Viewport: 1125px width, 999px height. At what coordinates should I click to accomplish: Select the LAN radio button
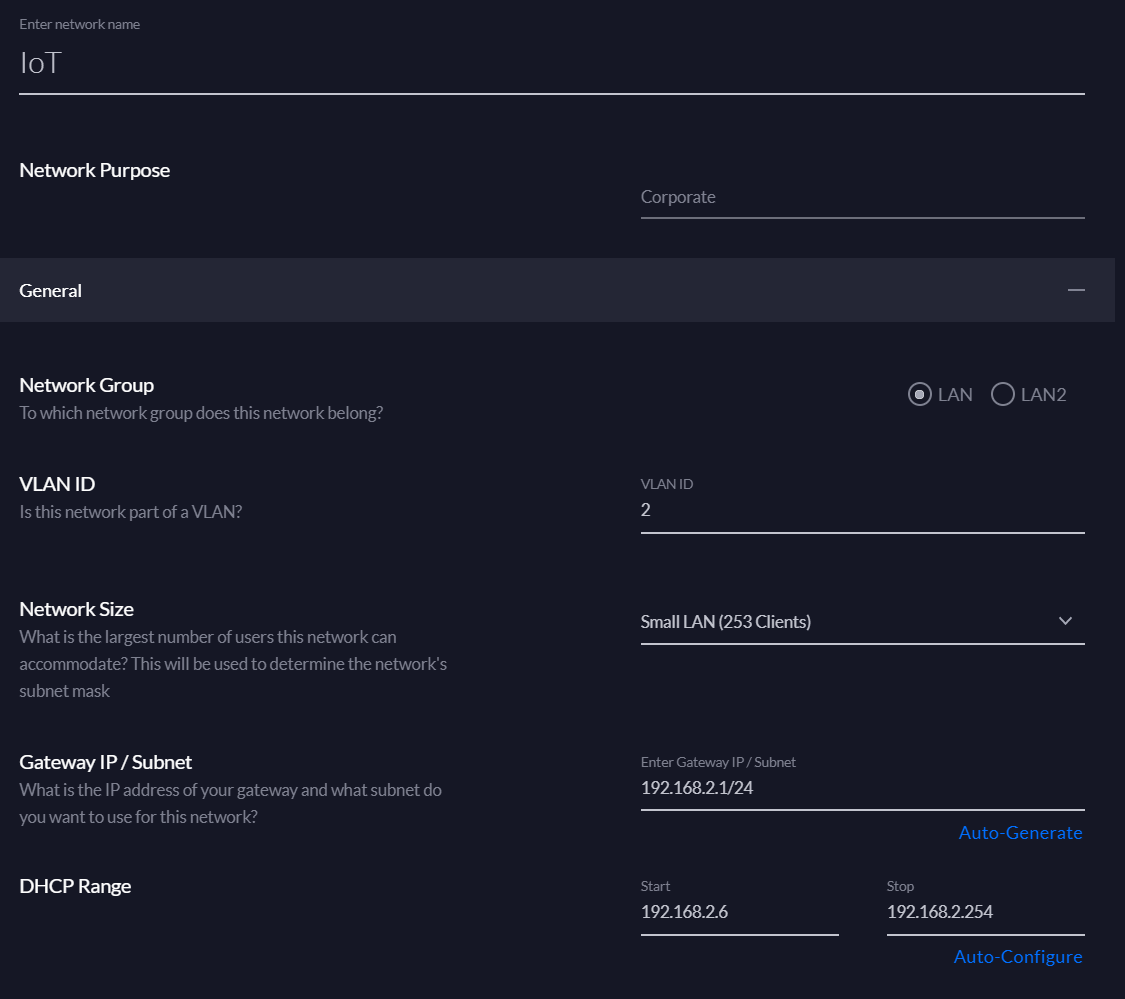[919, 395]
